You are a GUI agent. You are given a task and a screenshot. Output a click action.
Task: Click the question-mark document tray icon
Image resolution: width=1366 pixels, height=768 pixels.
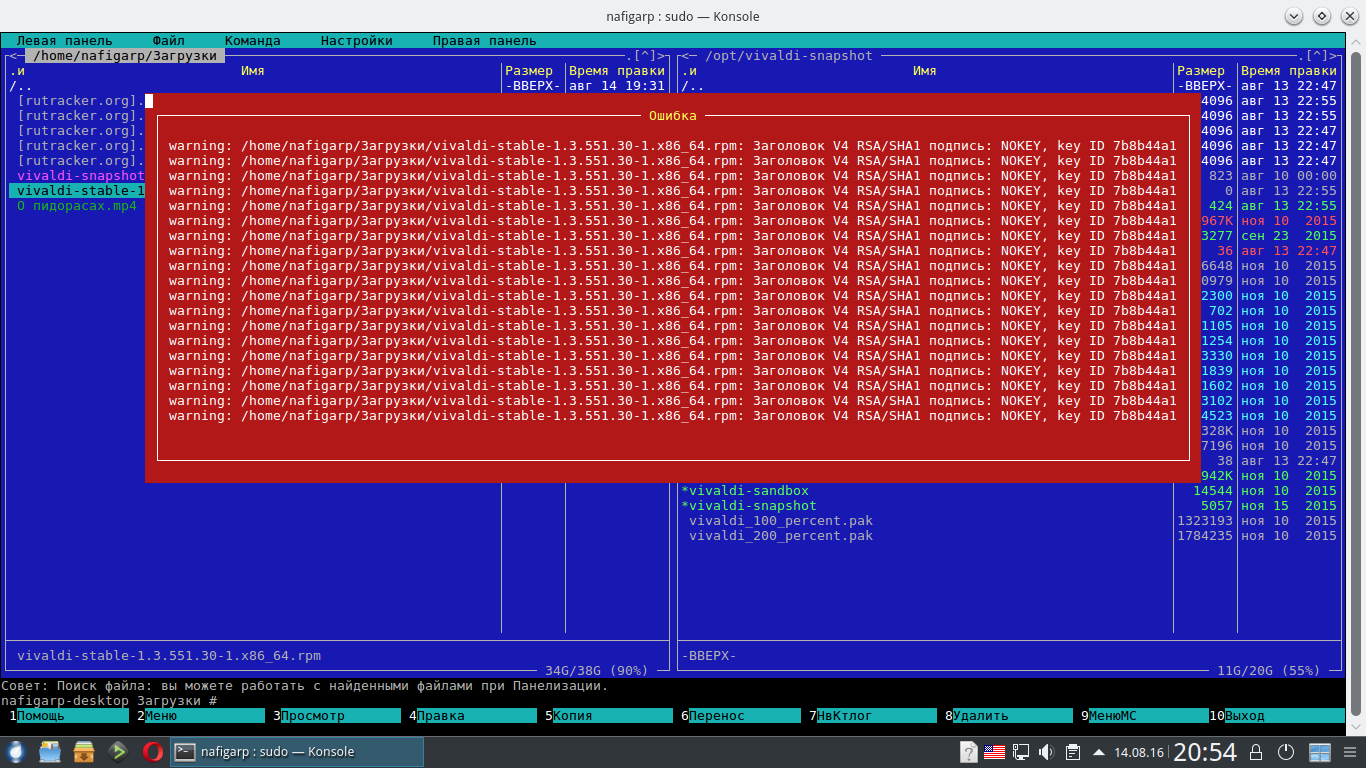(x=969, y=752)
